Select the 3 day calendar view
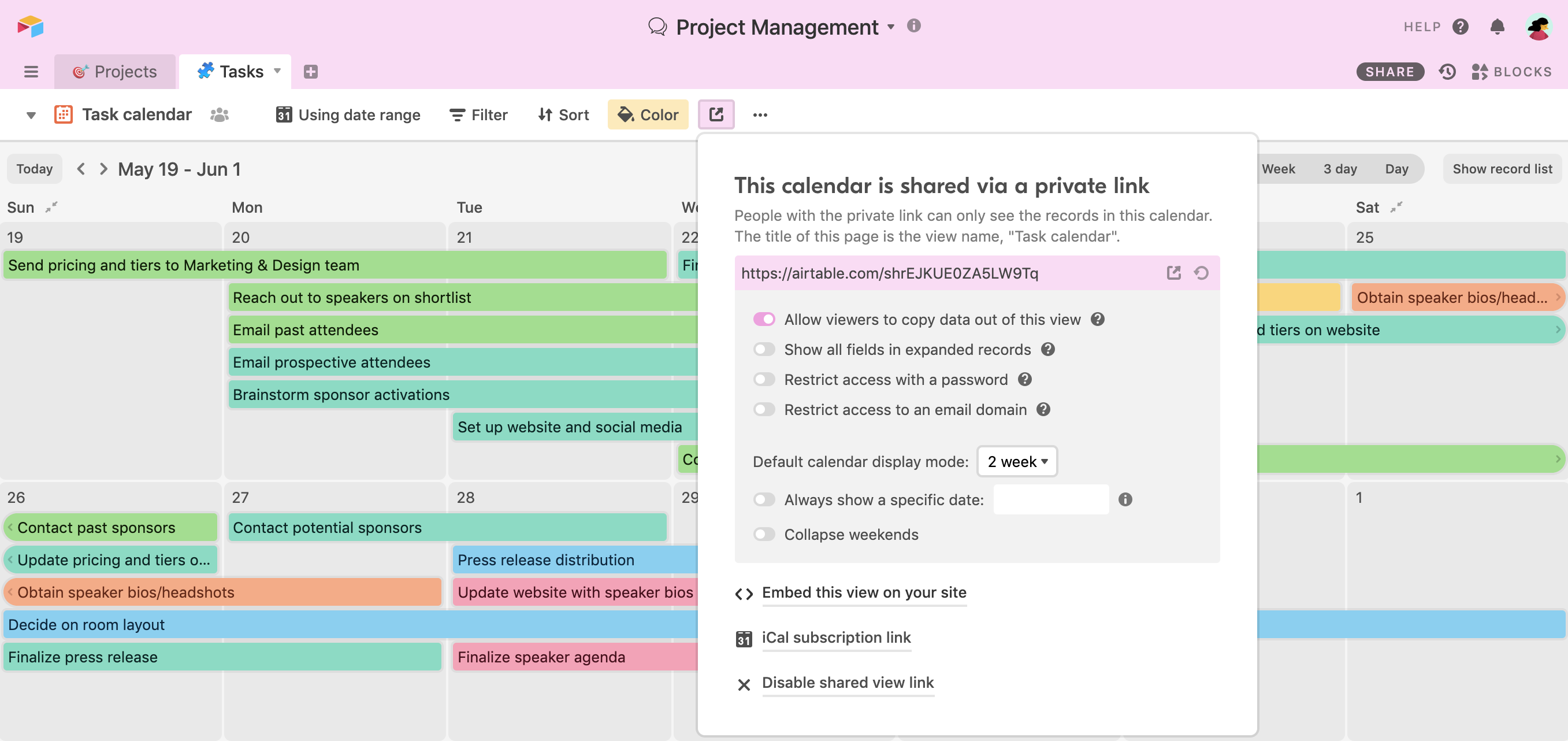1568x741 pixels. (1339, 169)
